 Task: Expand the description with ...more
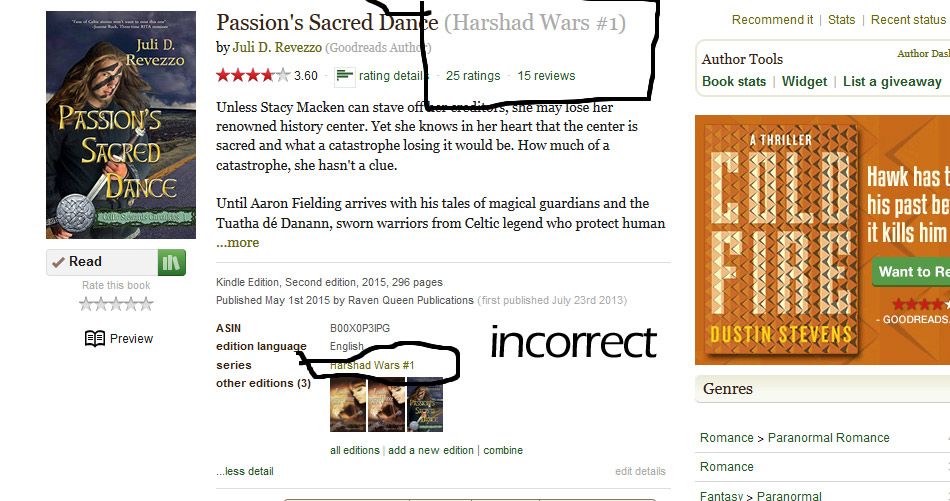(x=238, y=242)
